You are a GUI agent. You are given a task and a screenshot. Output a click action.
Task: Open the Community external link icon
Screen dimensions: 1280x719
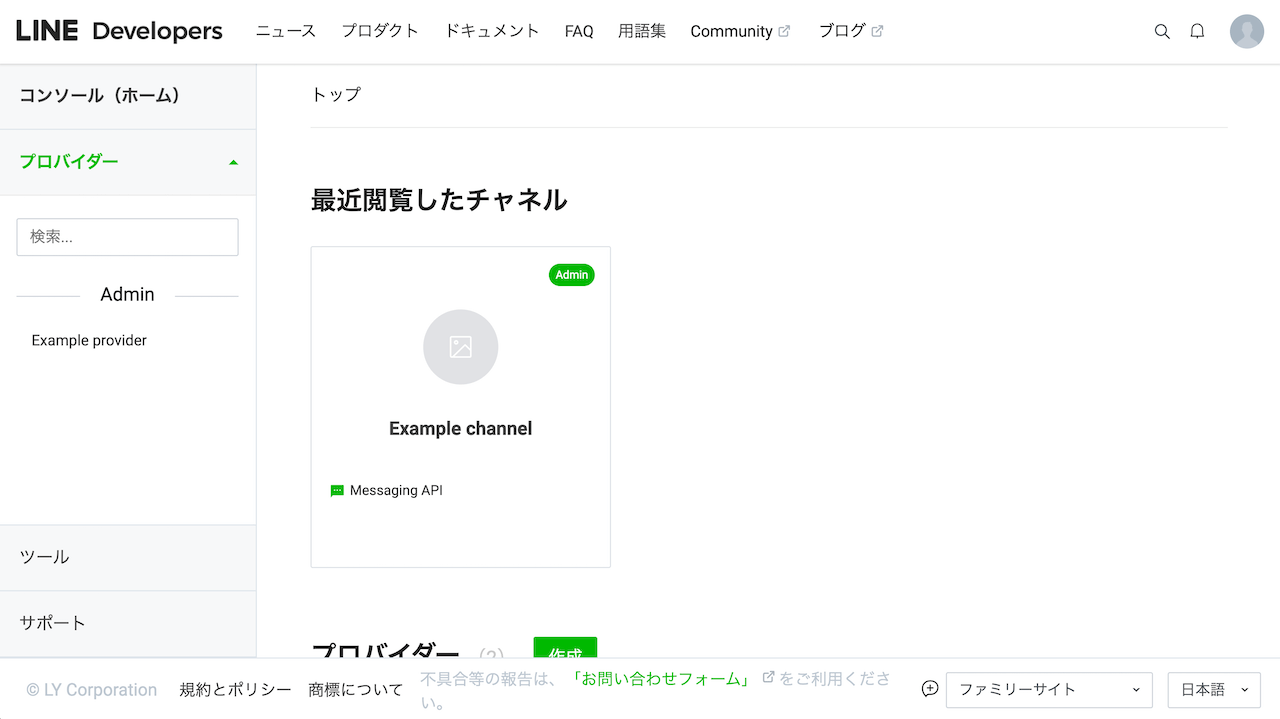[x=785, y=31]
